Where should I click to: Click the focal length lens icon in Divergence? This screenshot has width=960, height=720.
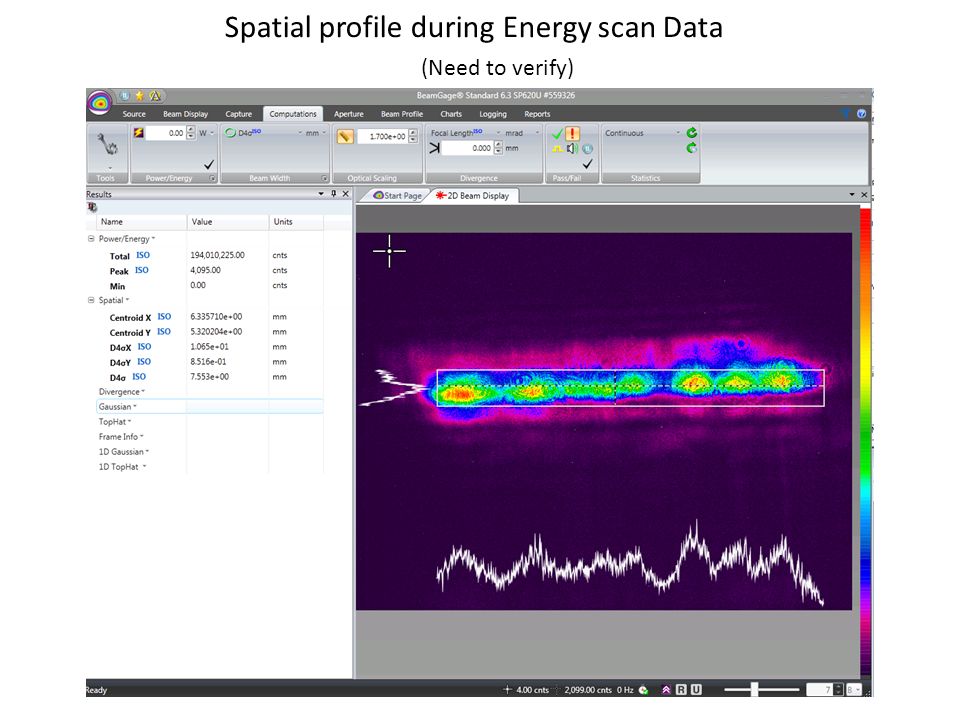click(x=434, y=148)
